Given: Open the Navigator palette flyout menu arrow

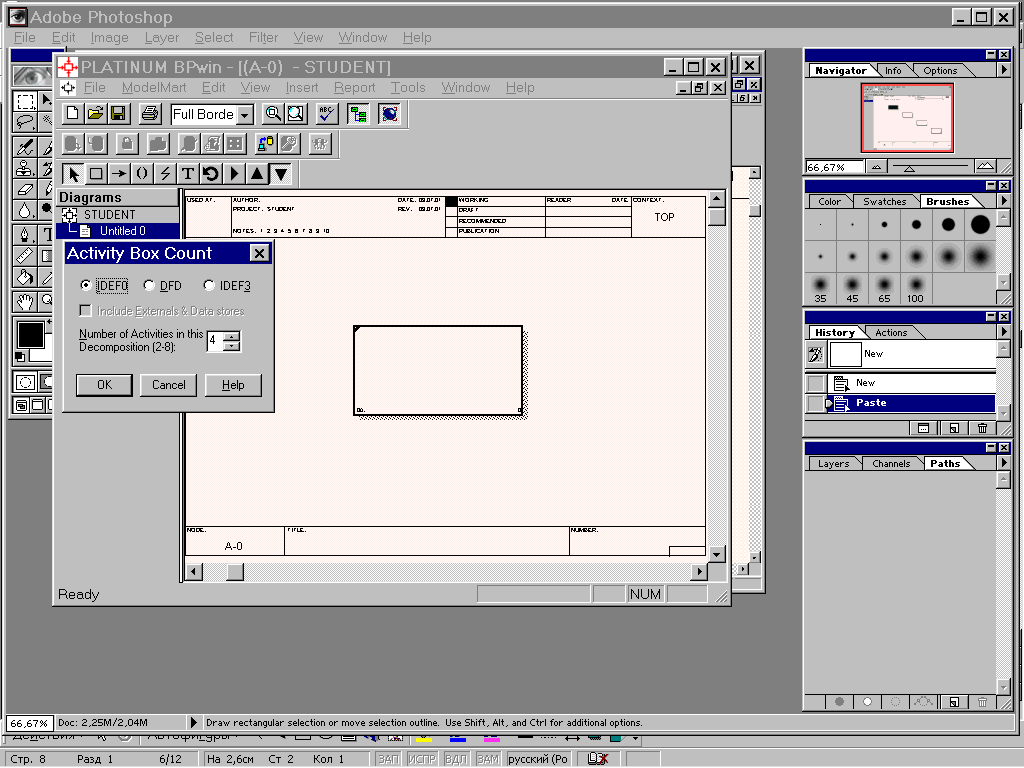Looking at the screenshot, I should (x=1004, y=70).
